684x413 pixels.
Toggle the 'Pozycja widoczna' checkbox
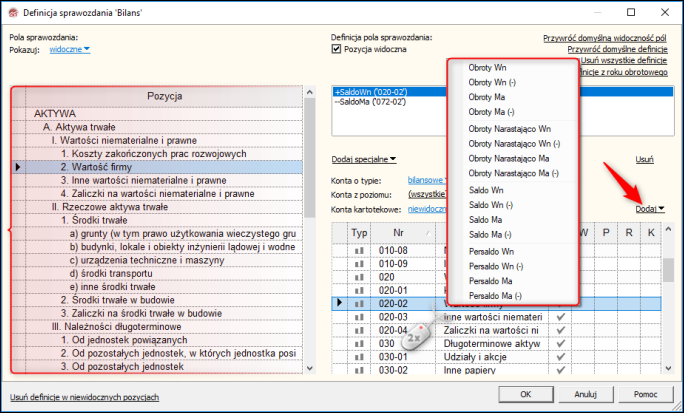336,49
